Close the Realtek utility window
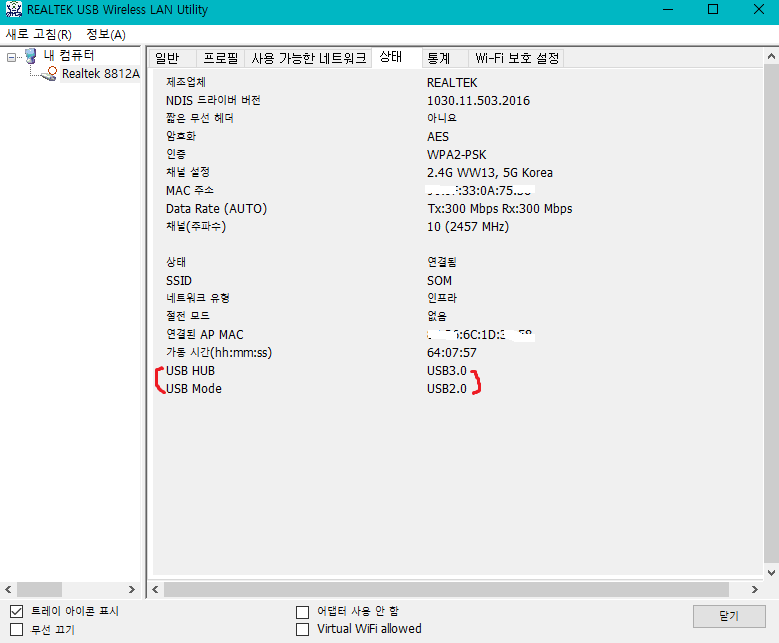Viewport: 779px width, 643px height. click(x=759, y=9)
